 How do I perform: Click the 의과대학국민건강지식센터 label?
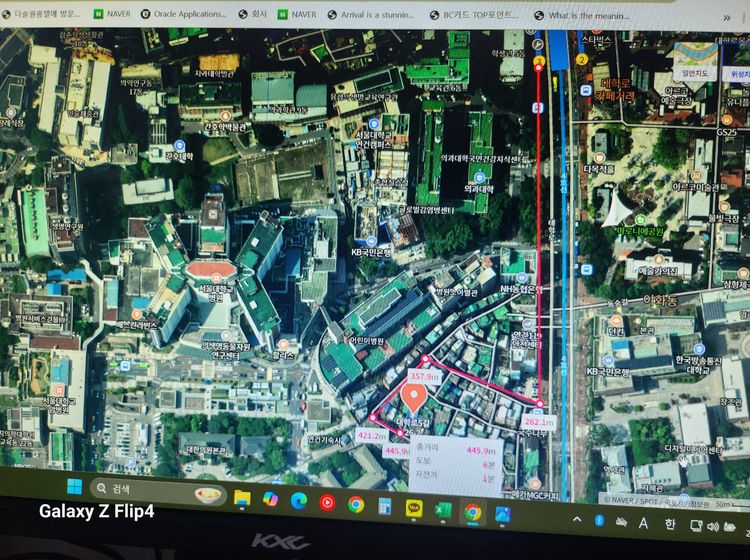(x=483, y=158)
